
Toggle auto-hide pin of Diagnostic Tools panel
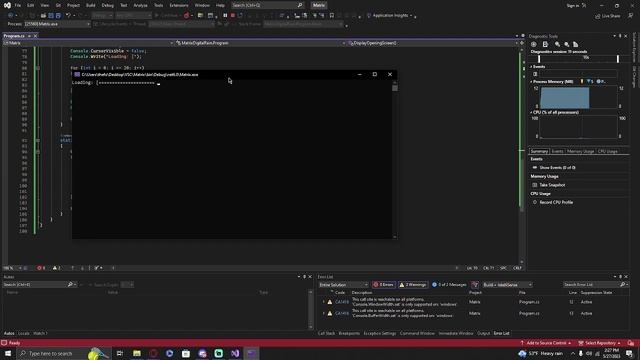coord(620,36)
